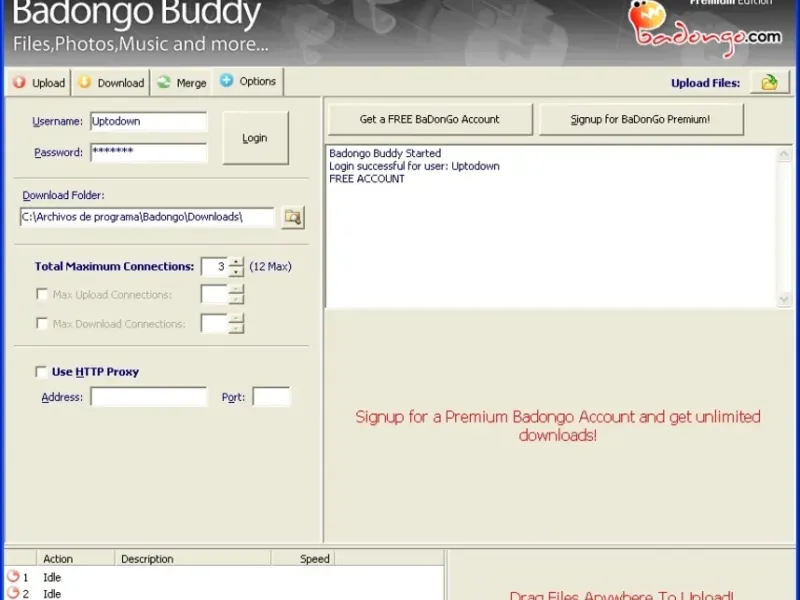Click Signup for BaDonGo Premium button
This screenshot has height=600, width=800.
640,119
